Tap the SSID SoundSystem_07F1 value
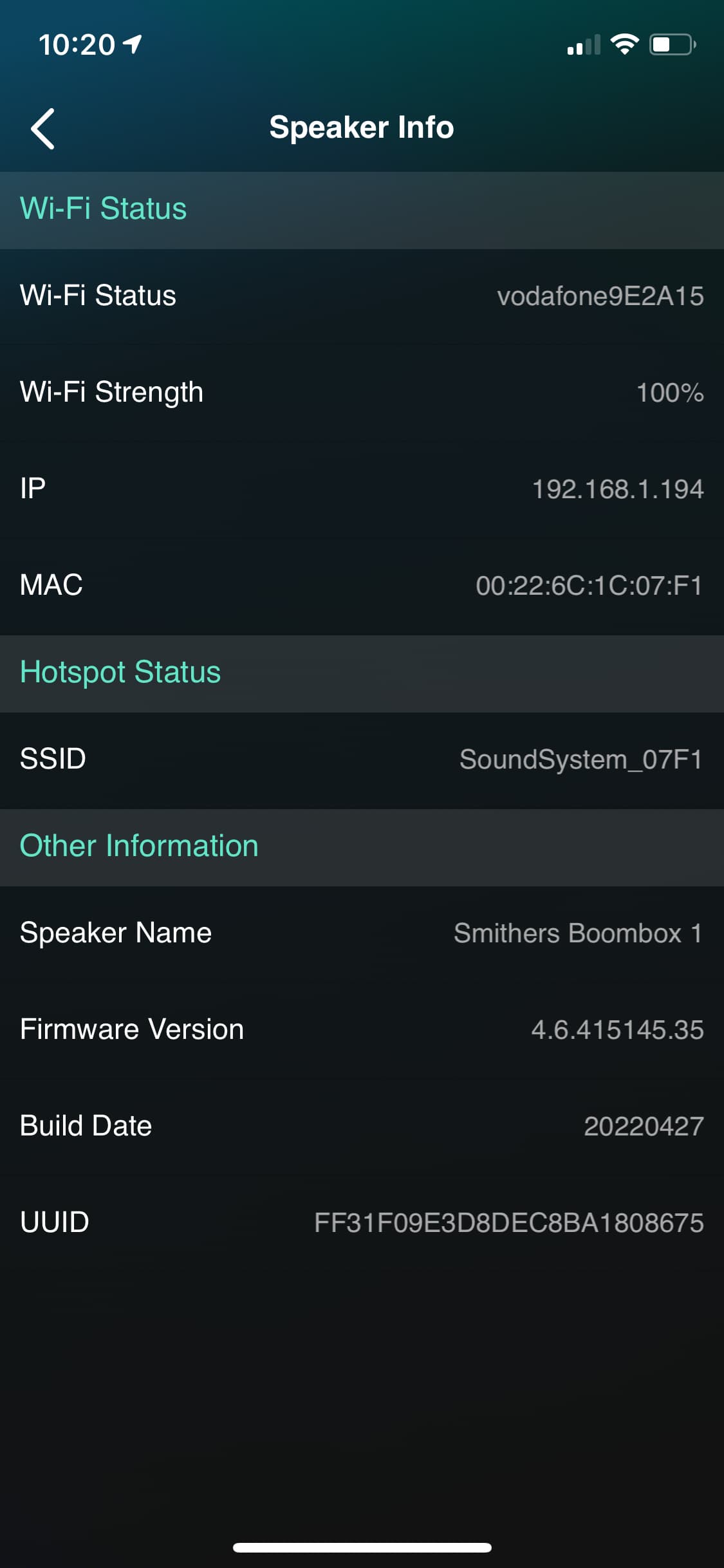 coord(581,760)
